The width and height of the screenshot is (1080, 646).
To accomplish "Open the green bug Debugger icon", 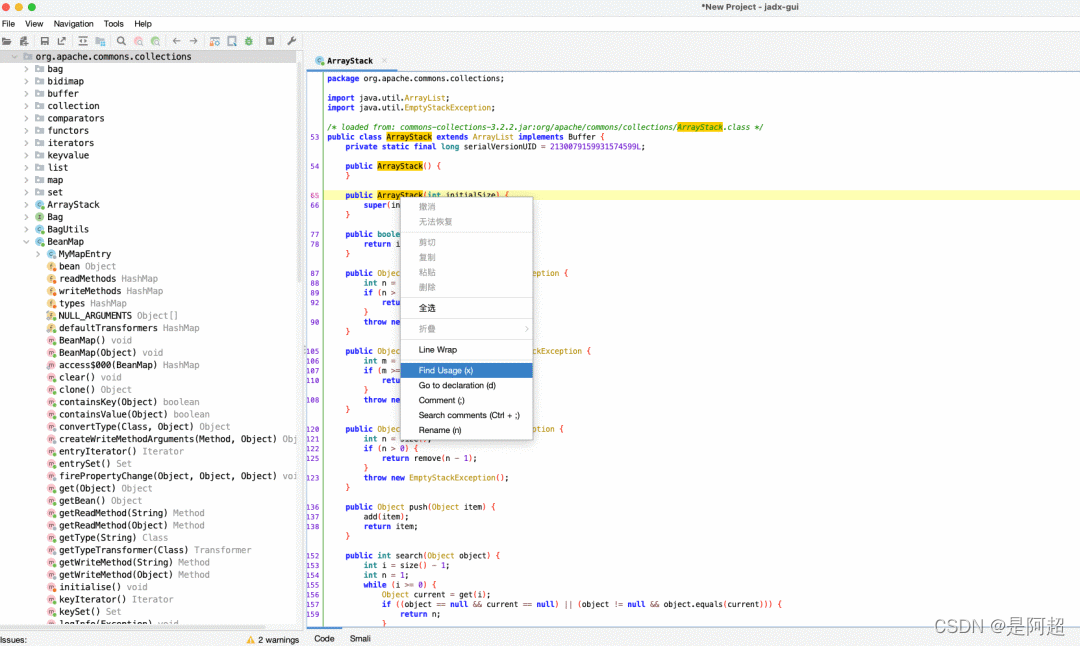I will point(249,41).
